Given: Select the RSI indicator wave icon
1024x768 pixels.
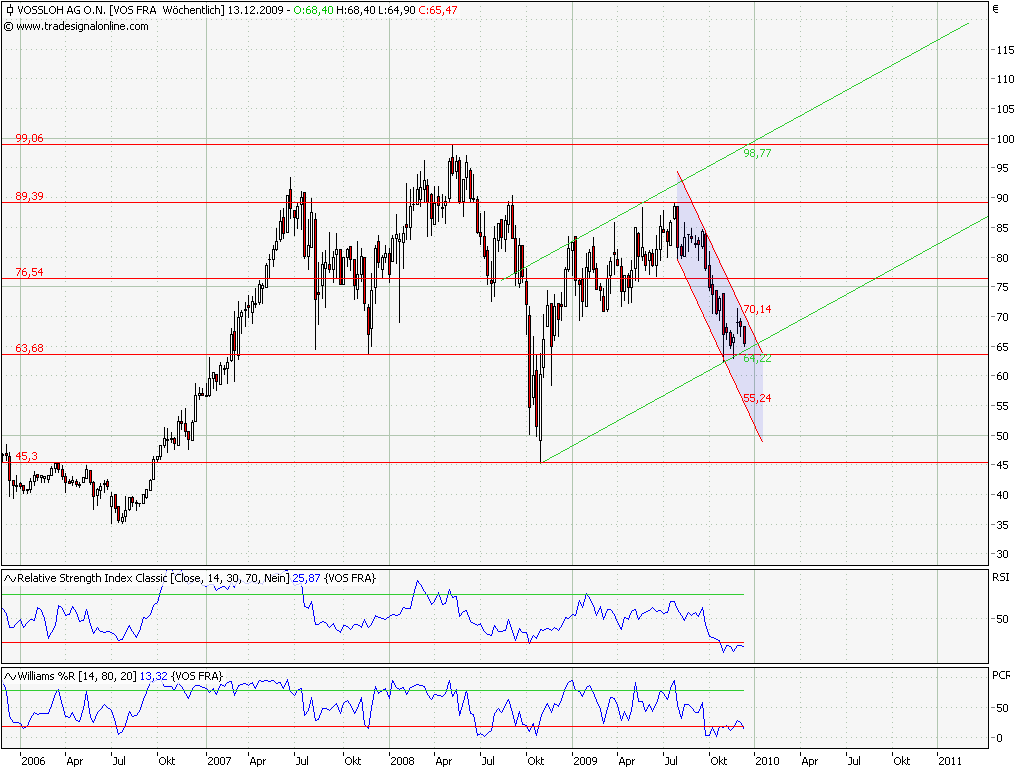Looking at the screenshot, I should pyautogui.click(x=9, y=576).
